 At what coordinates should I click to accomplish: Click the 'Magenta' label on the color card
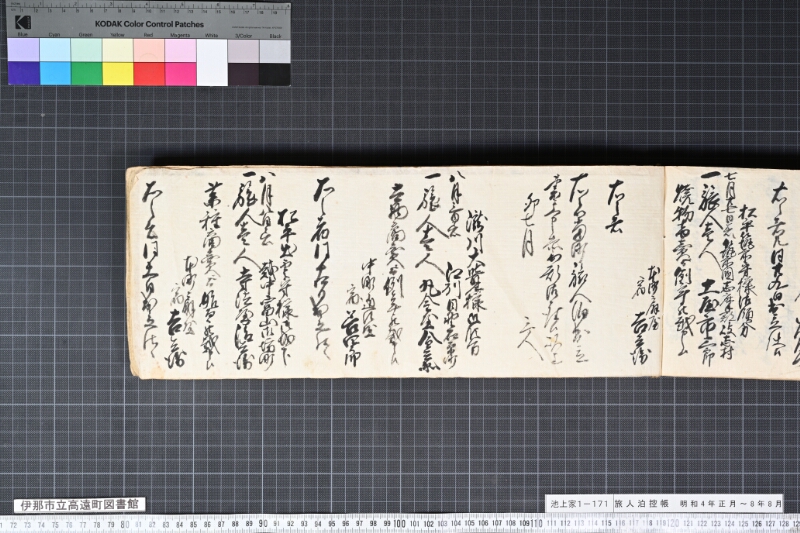pyautogui.click(x=180, y=35)
